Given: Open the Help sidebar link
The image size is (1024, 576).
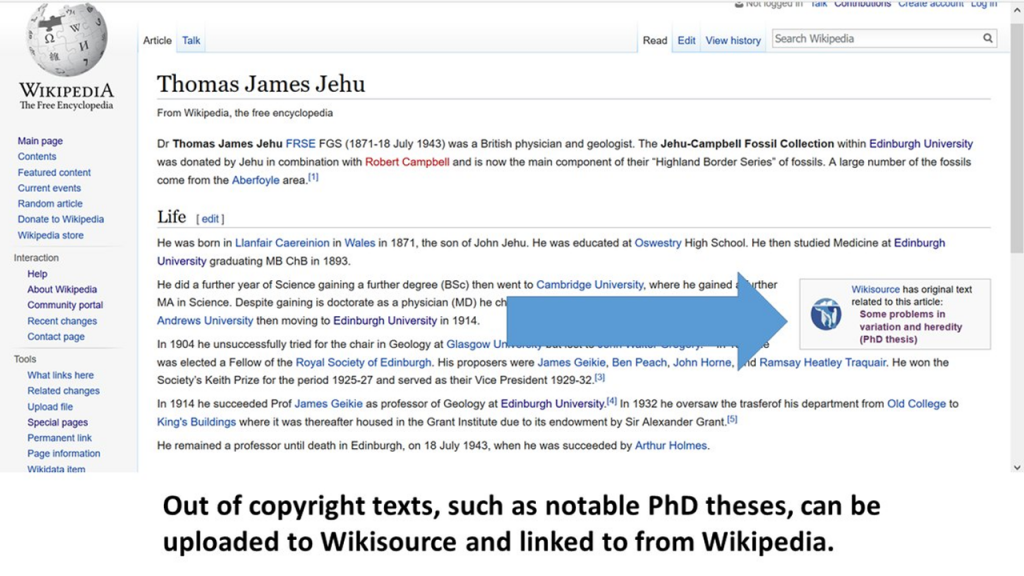Looking at the screenshot, I should 37,274.
